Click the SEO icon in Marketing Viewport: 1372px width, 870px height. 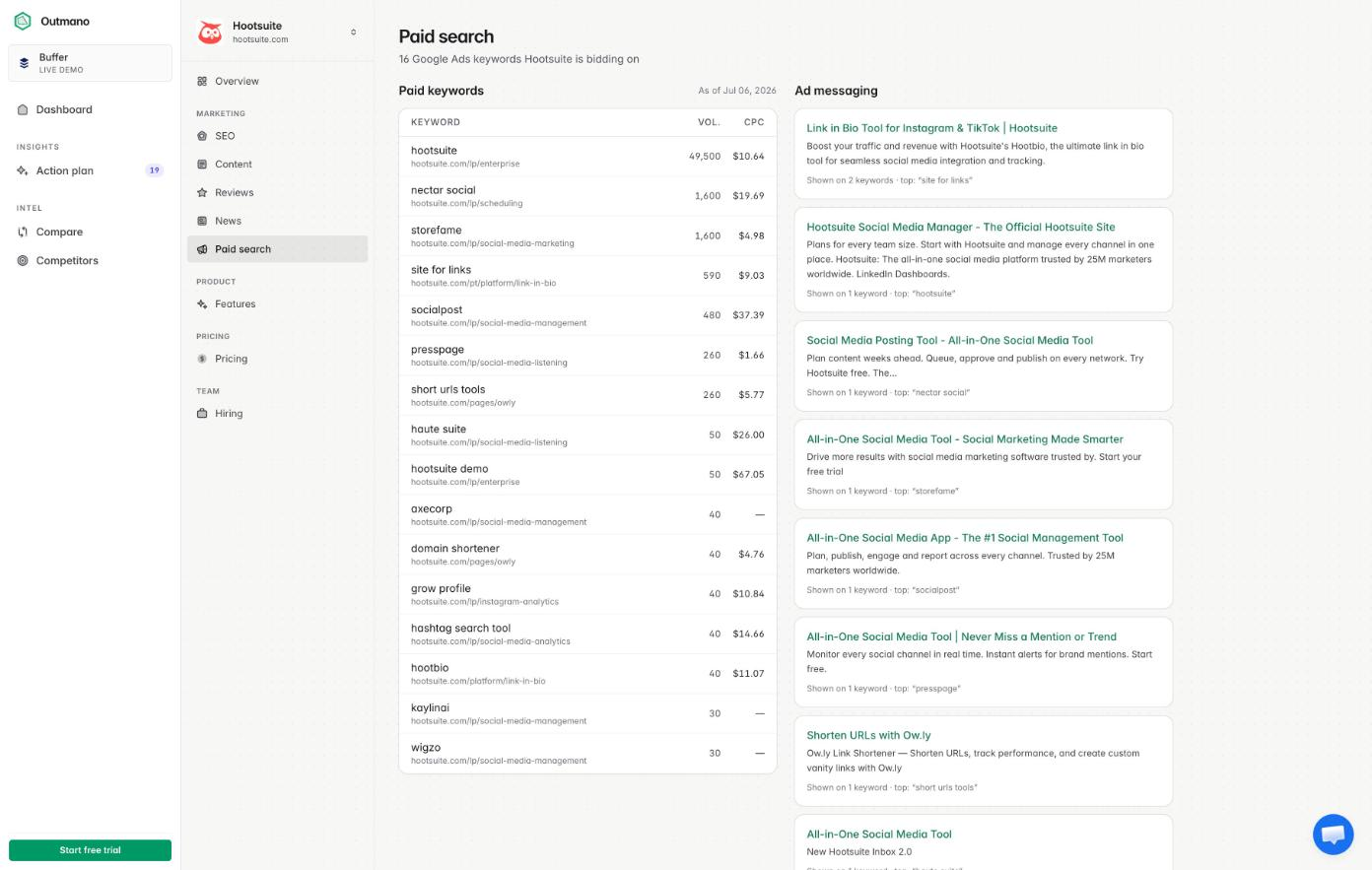(x=202, y=136)
